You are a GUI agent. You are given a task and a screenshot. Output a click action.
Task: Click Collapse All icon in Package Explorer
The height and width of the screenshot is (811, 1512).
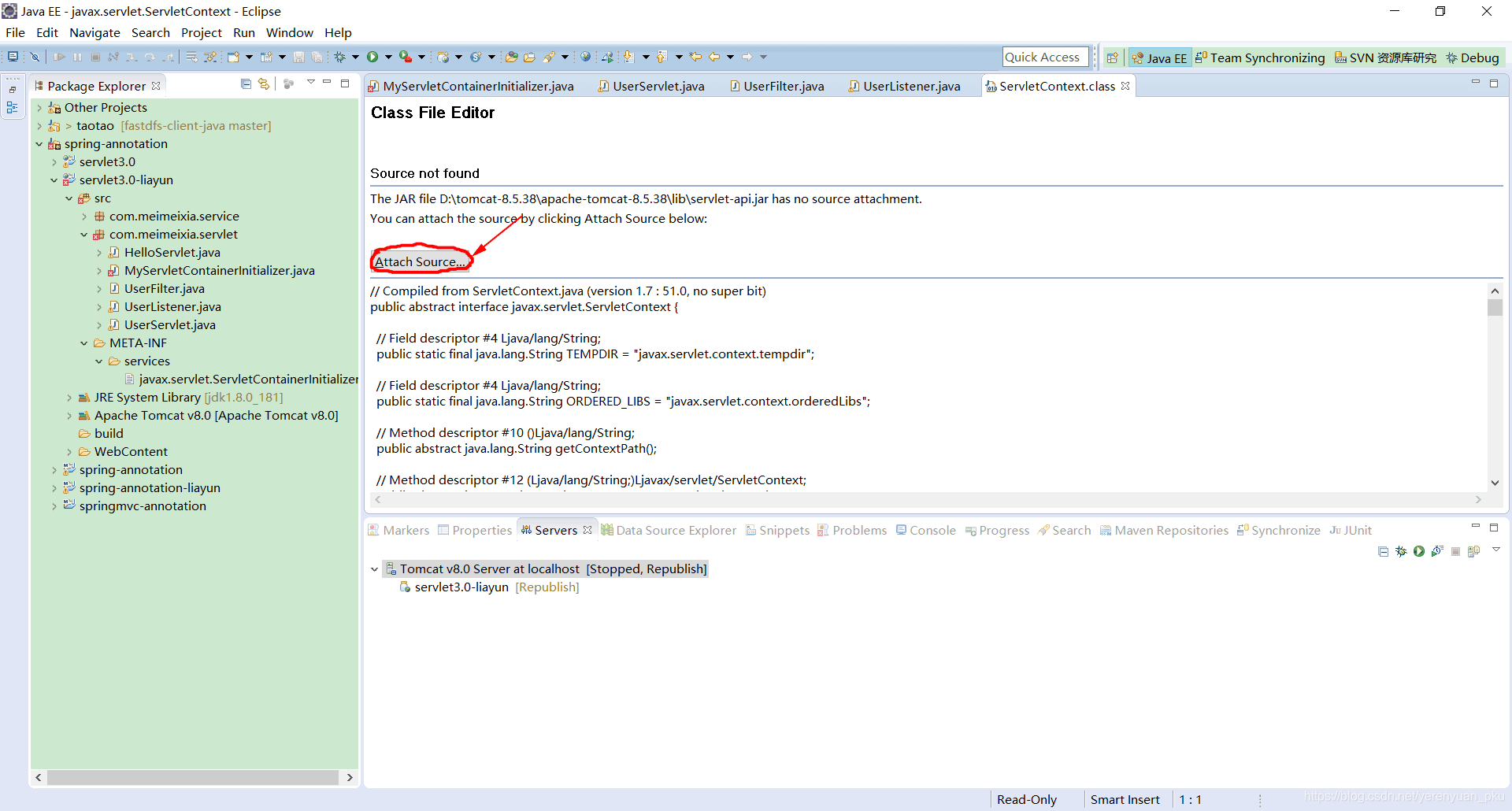246,83
